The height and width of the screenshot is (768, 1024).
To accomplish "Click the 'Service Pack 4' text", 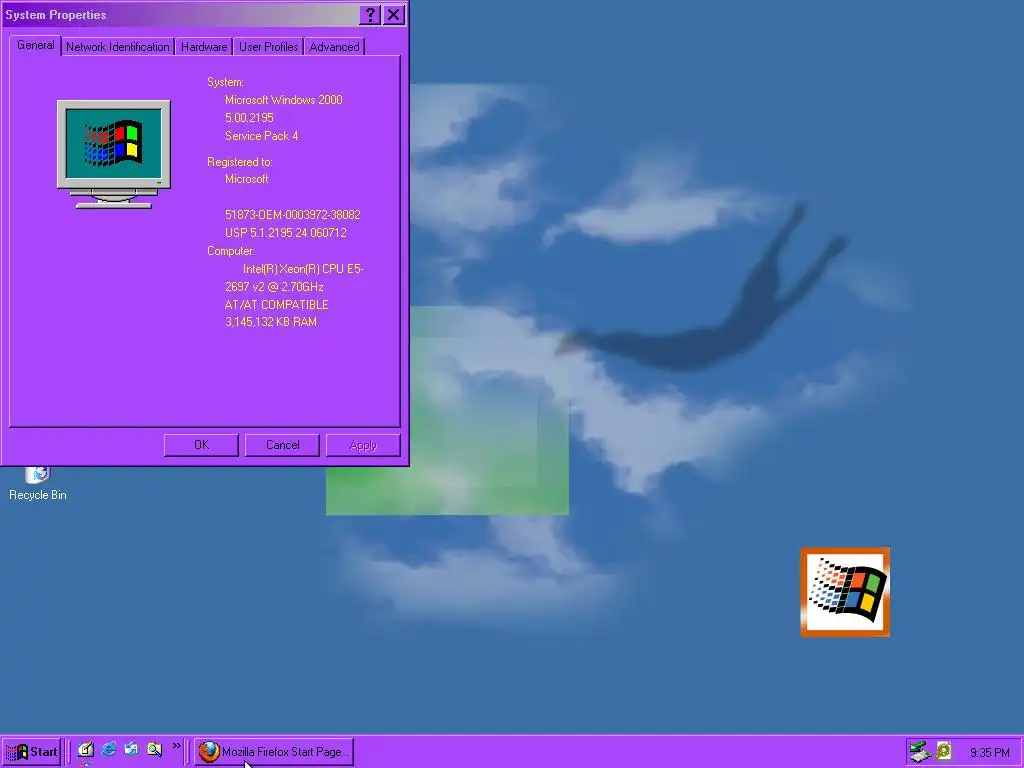I will coord(261,136).
